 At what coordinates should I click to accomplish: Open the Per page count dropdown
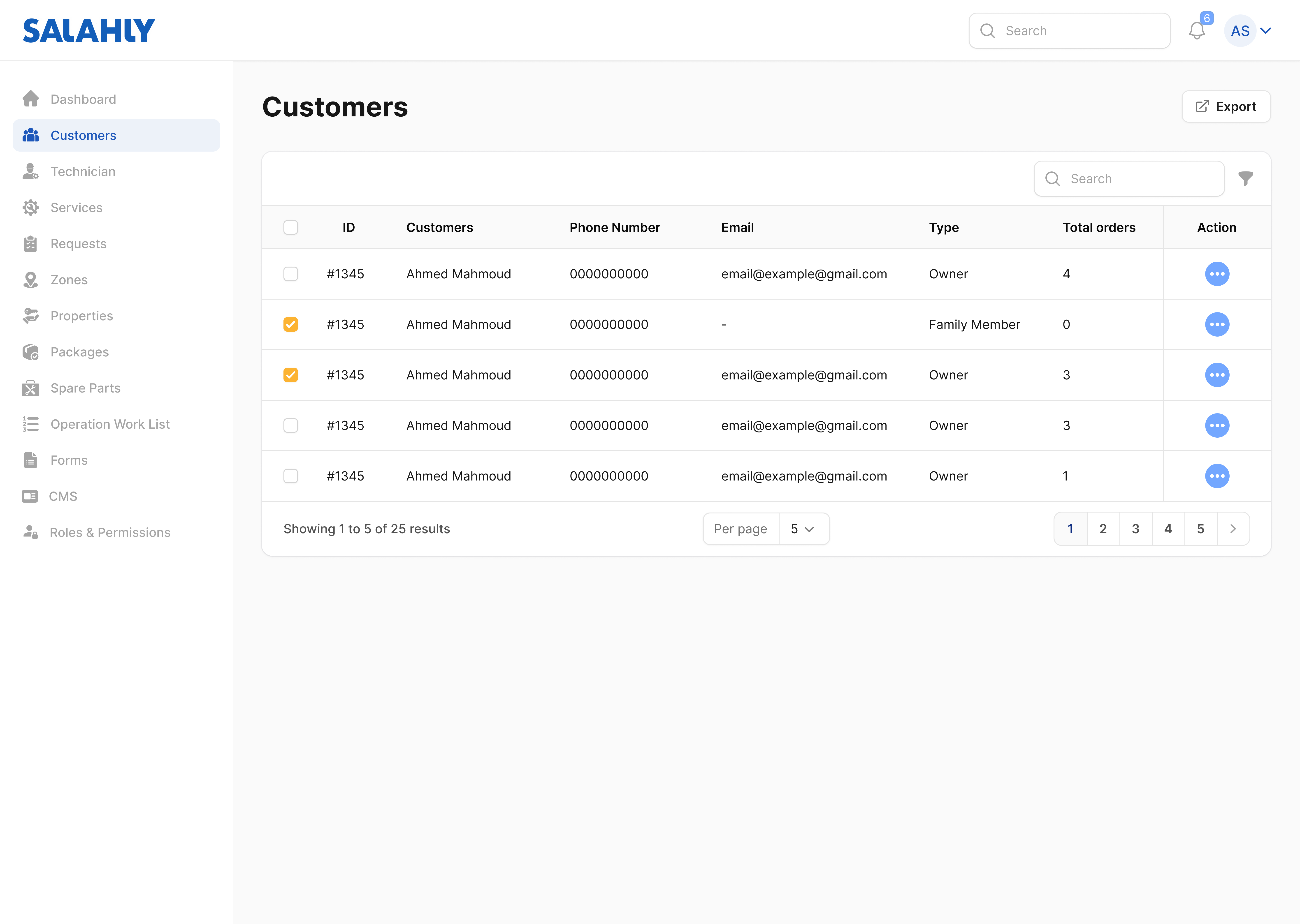point(803,529)
